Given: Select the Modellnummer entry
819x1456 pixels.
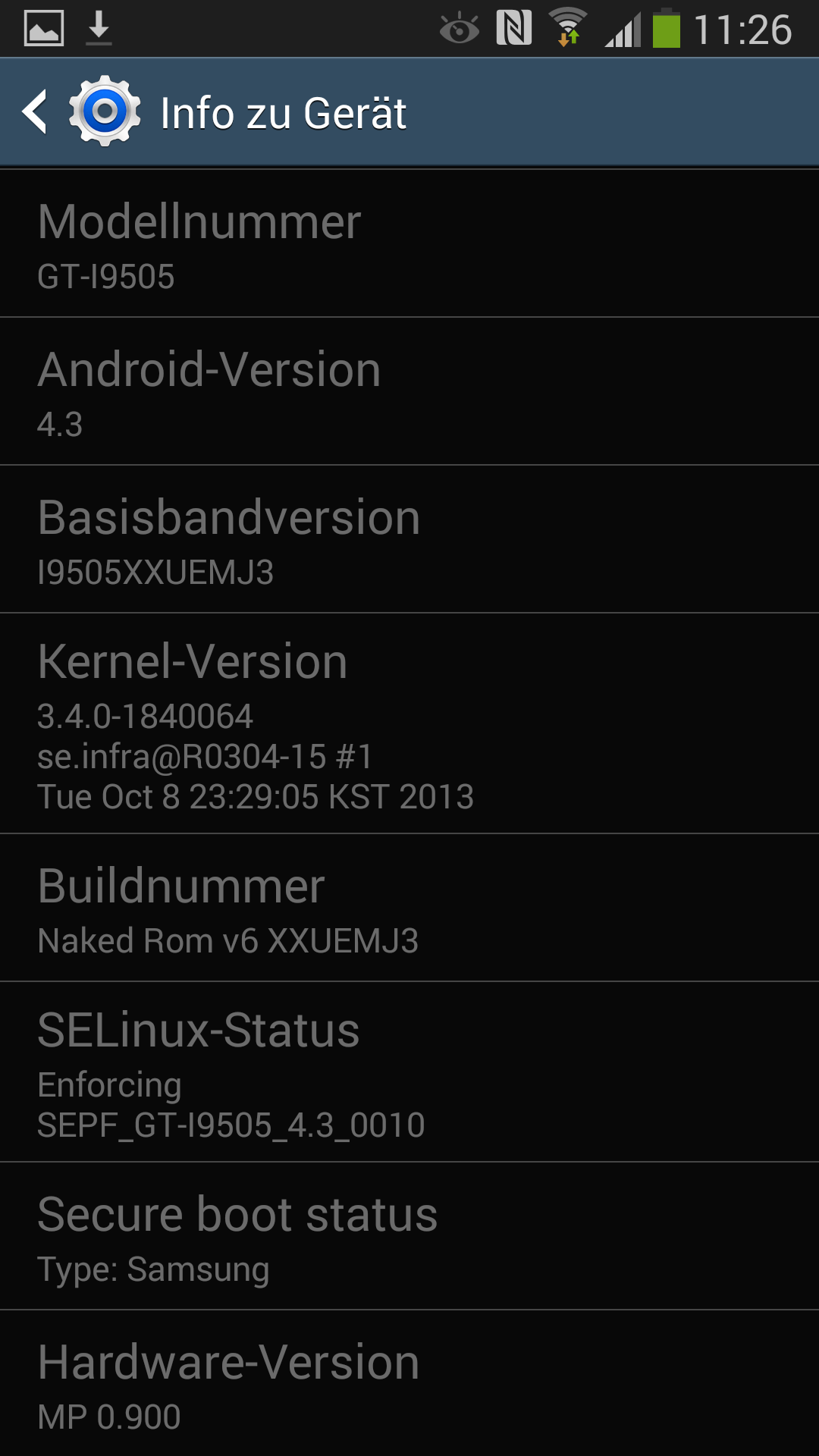Looking at the screenshot, I should 409,243.
